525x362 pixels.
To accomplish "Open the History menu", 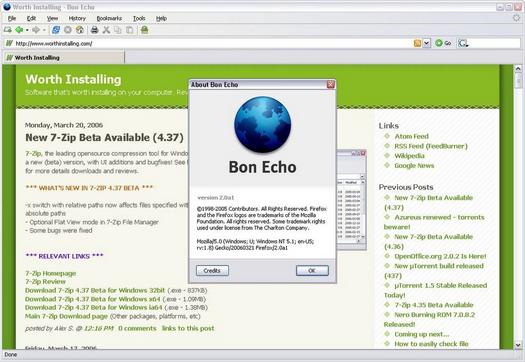I will point(77,18).
